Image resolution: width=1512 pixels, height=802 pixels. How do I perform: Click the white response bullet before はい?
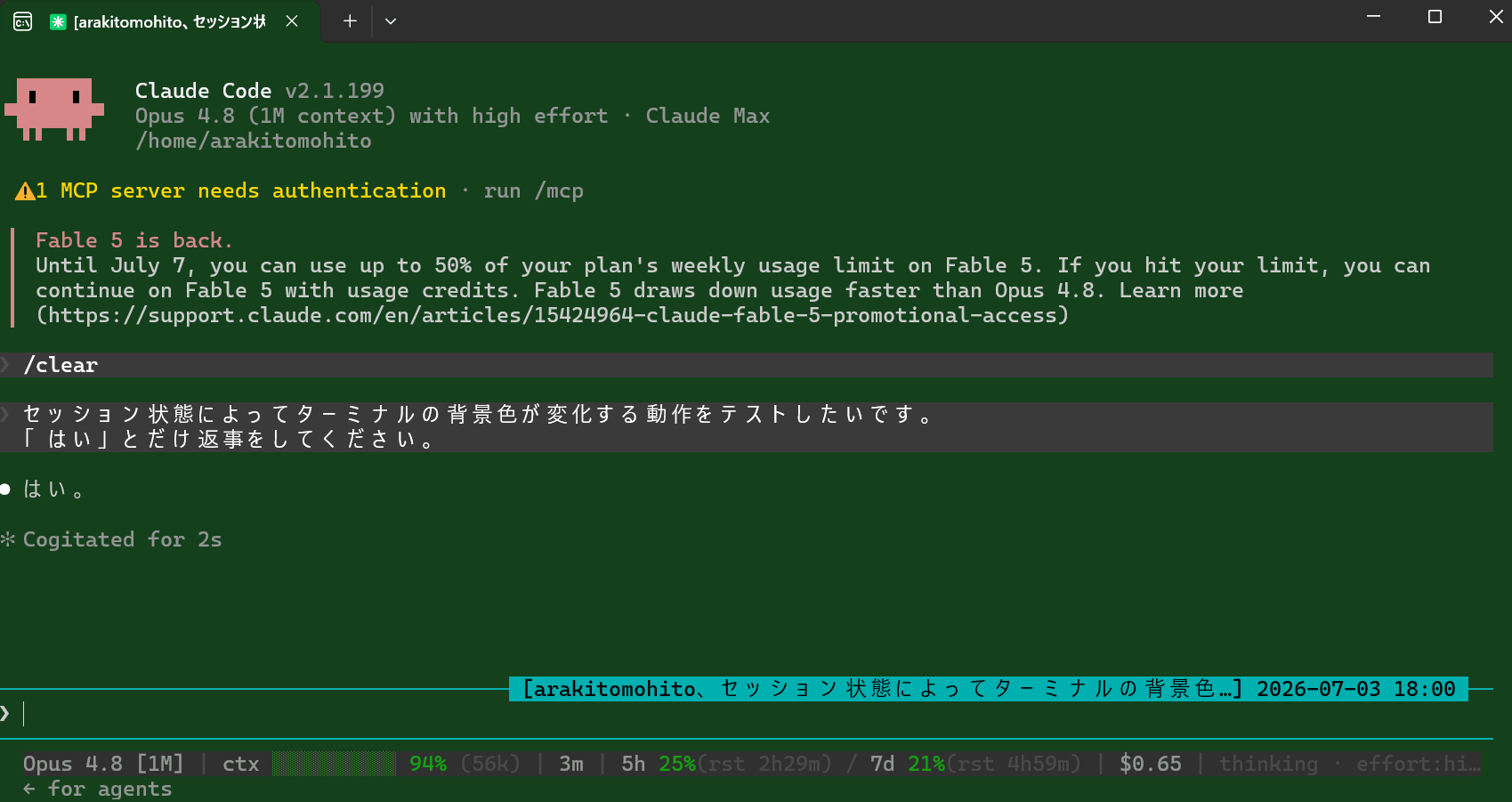[5, 489]
